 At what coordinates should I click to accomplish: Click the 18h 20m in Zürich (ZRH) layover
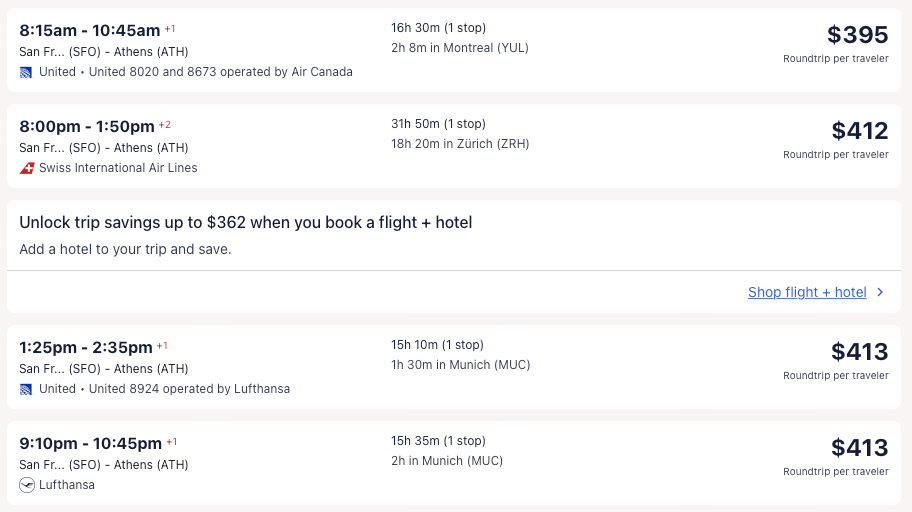click(x=460, y=144)
